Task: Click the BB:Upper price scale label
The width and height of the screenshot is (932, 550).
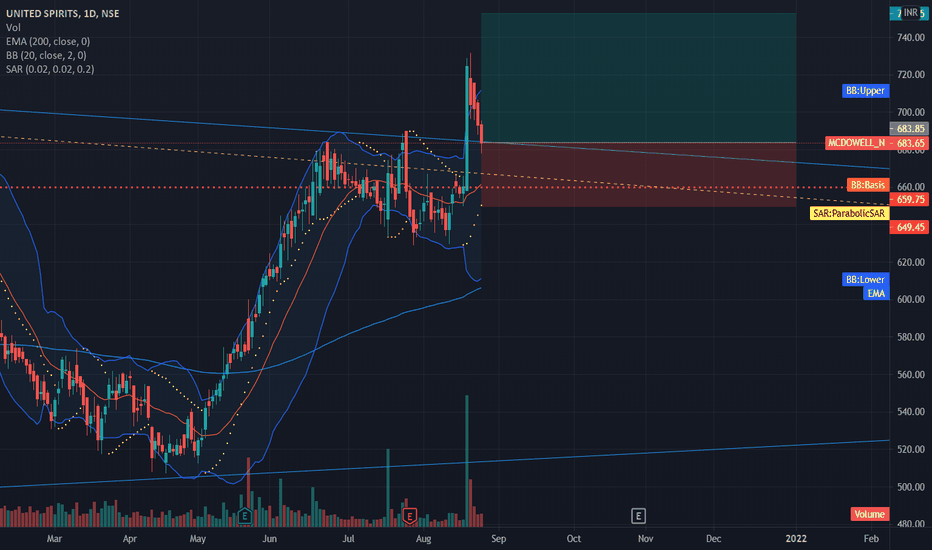Action: [865, 90]
